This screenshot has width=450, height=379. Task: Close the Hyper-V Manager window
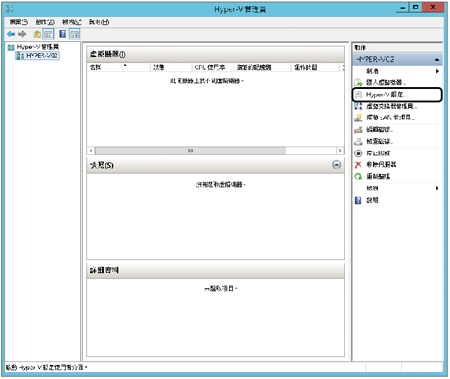tap(433, 7)
